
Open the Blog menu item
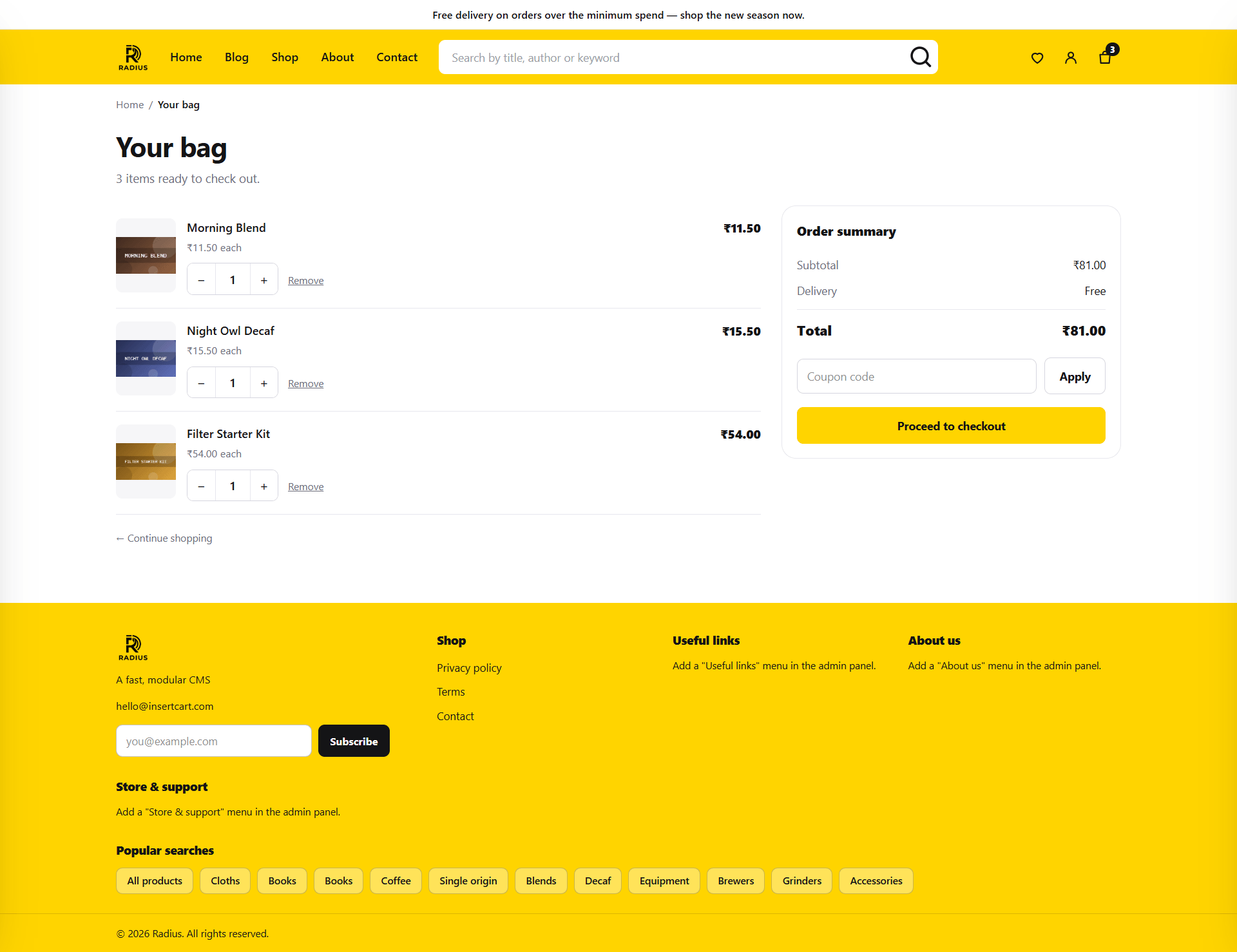click(x=236, y=57)
